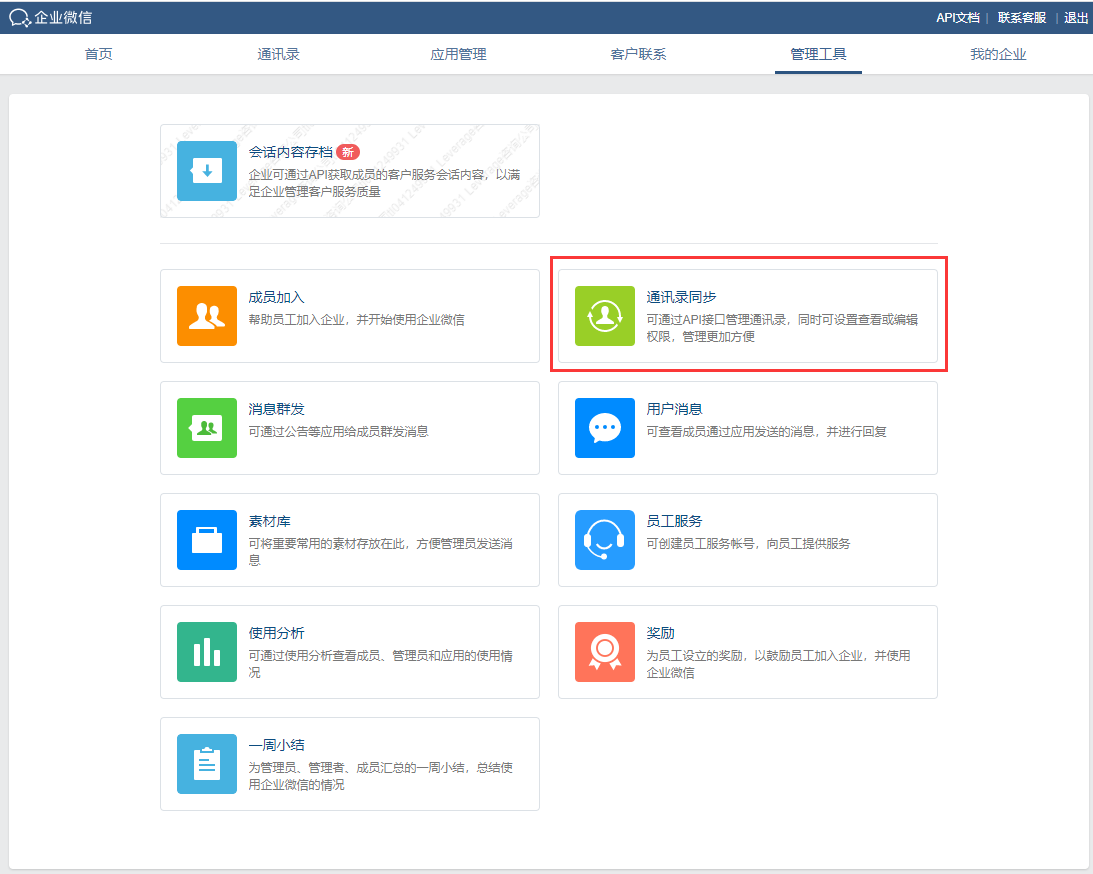Screen dimensions: 1093x874
Task: Click the 会话内容存档 download icon
Action: [207, 171]
